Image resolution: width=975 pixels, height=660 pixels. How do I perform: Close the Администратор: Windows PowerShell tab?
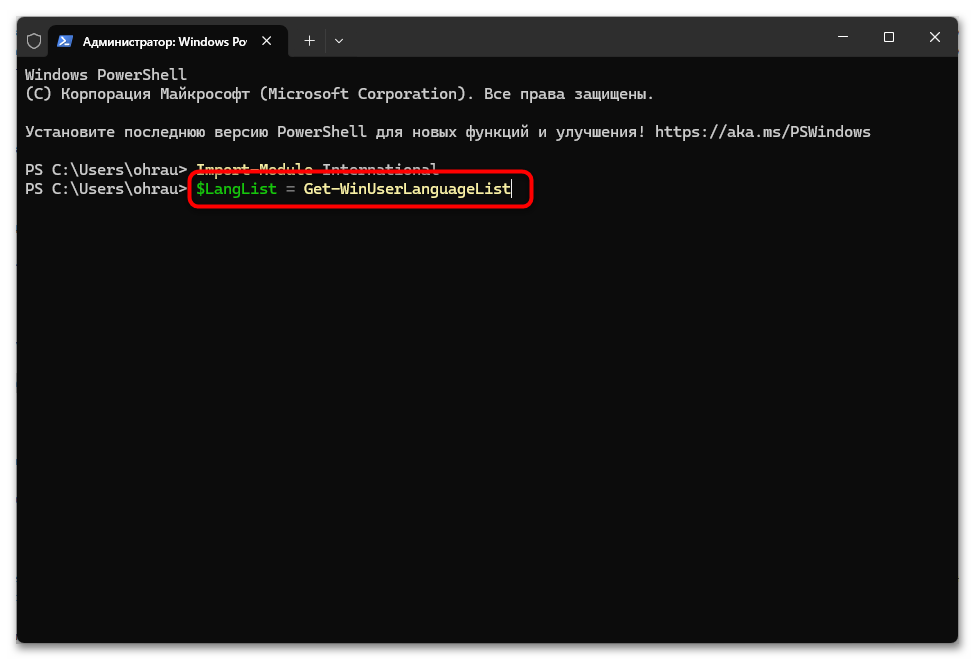(267, 41)
